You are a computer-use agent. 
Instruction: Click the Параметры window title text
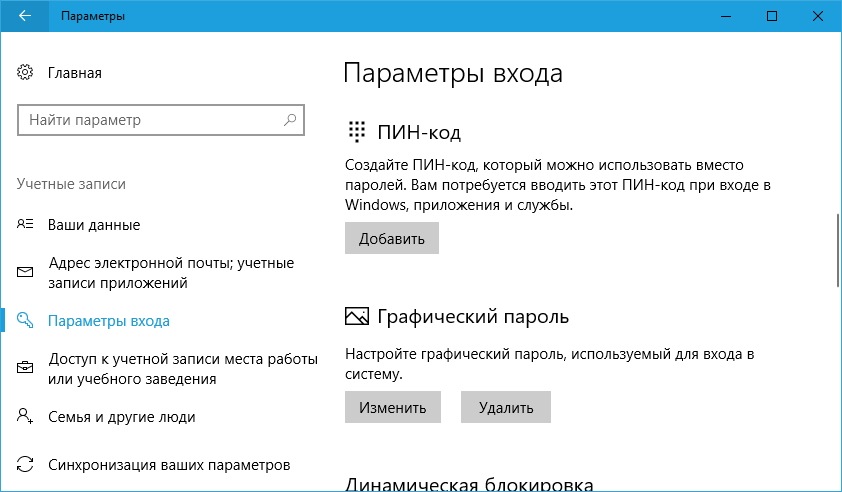pyautogui.click(x=93, y=16)
